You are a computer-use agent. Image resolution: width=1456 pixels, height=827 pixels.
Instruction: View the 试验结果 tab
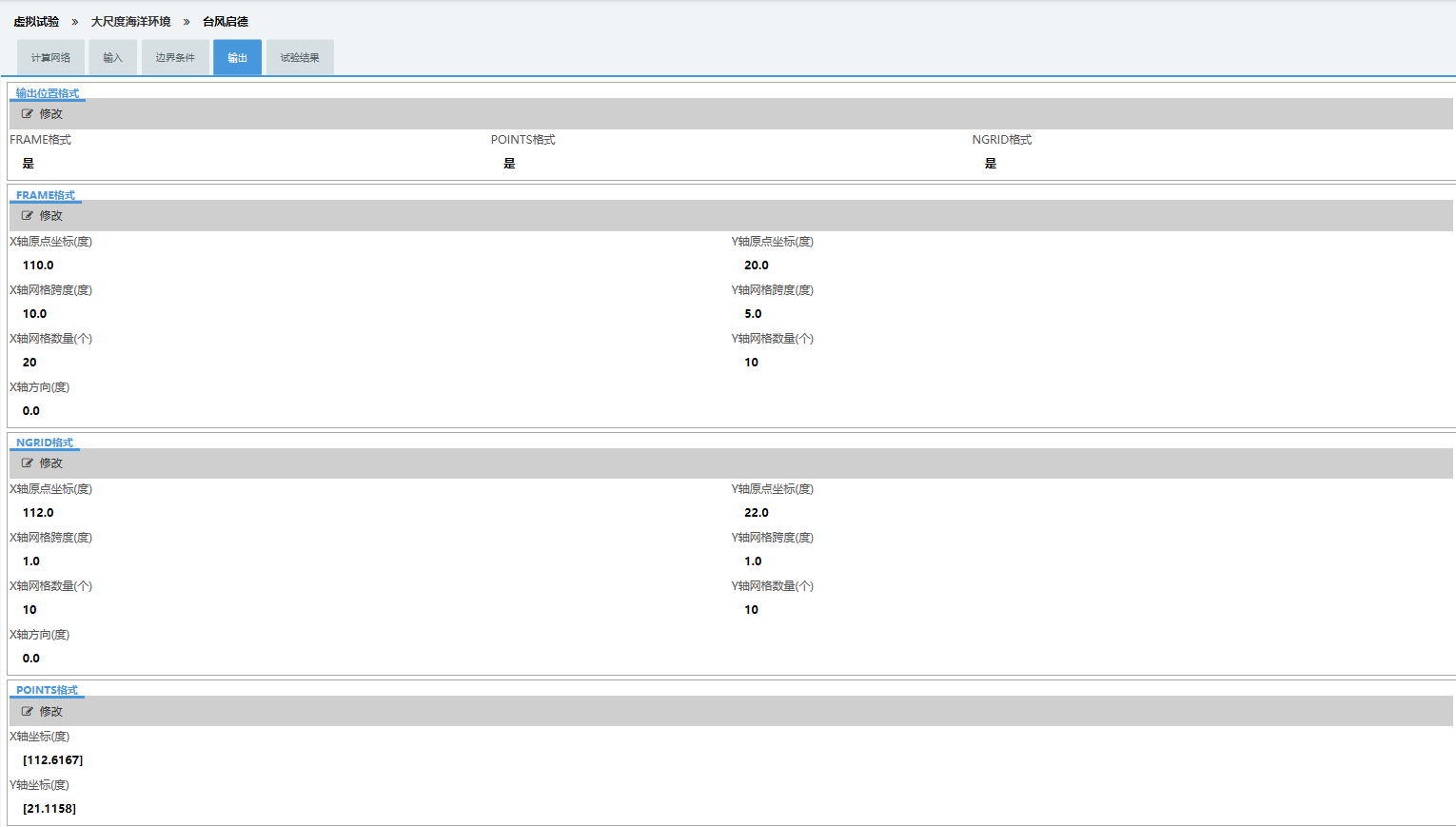pyautogui.click(x=300, y=58)
